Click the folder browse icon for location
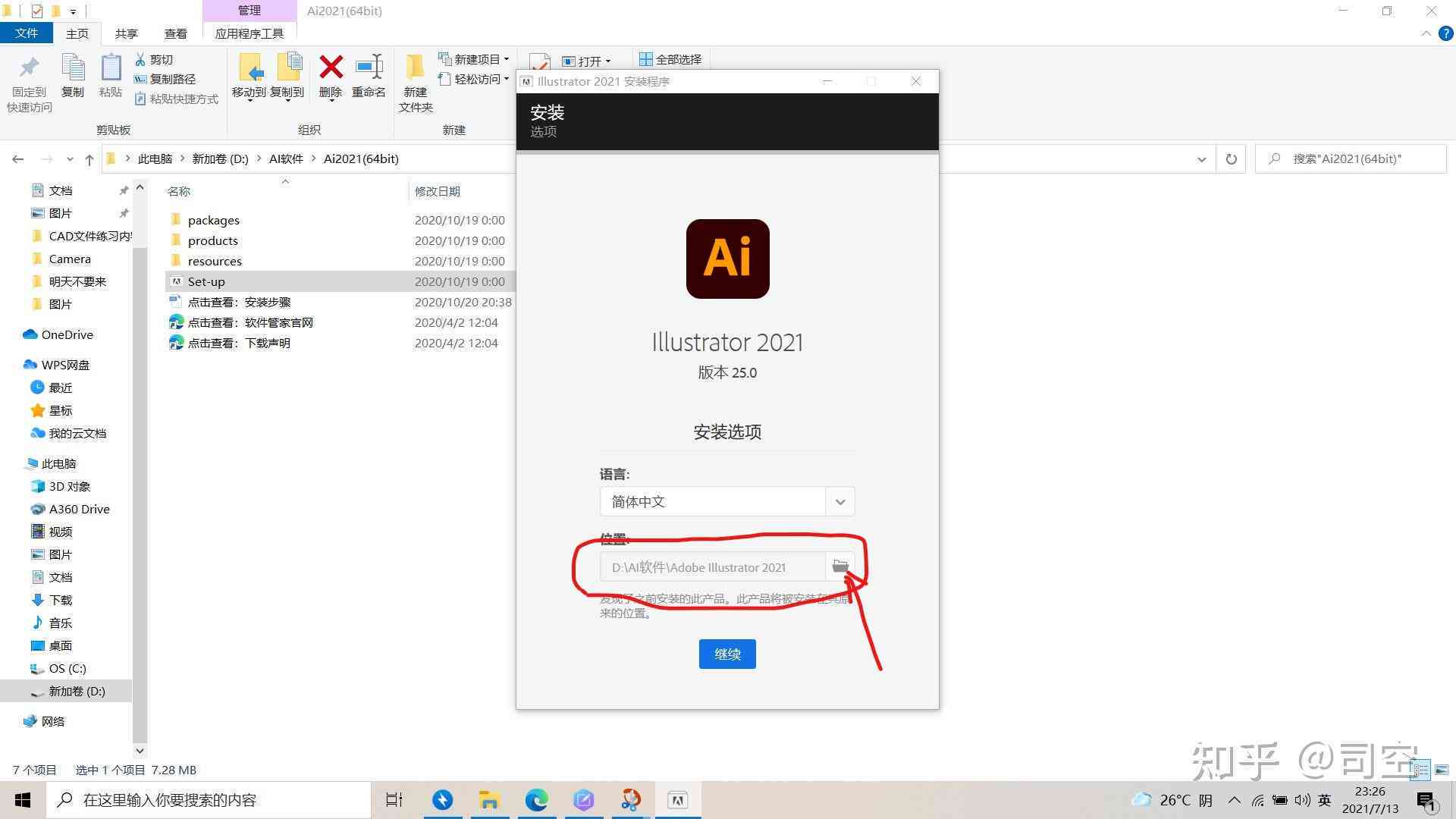 (x=839, y=566)
